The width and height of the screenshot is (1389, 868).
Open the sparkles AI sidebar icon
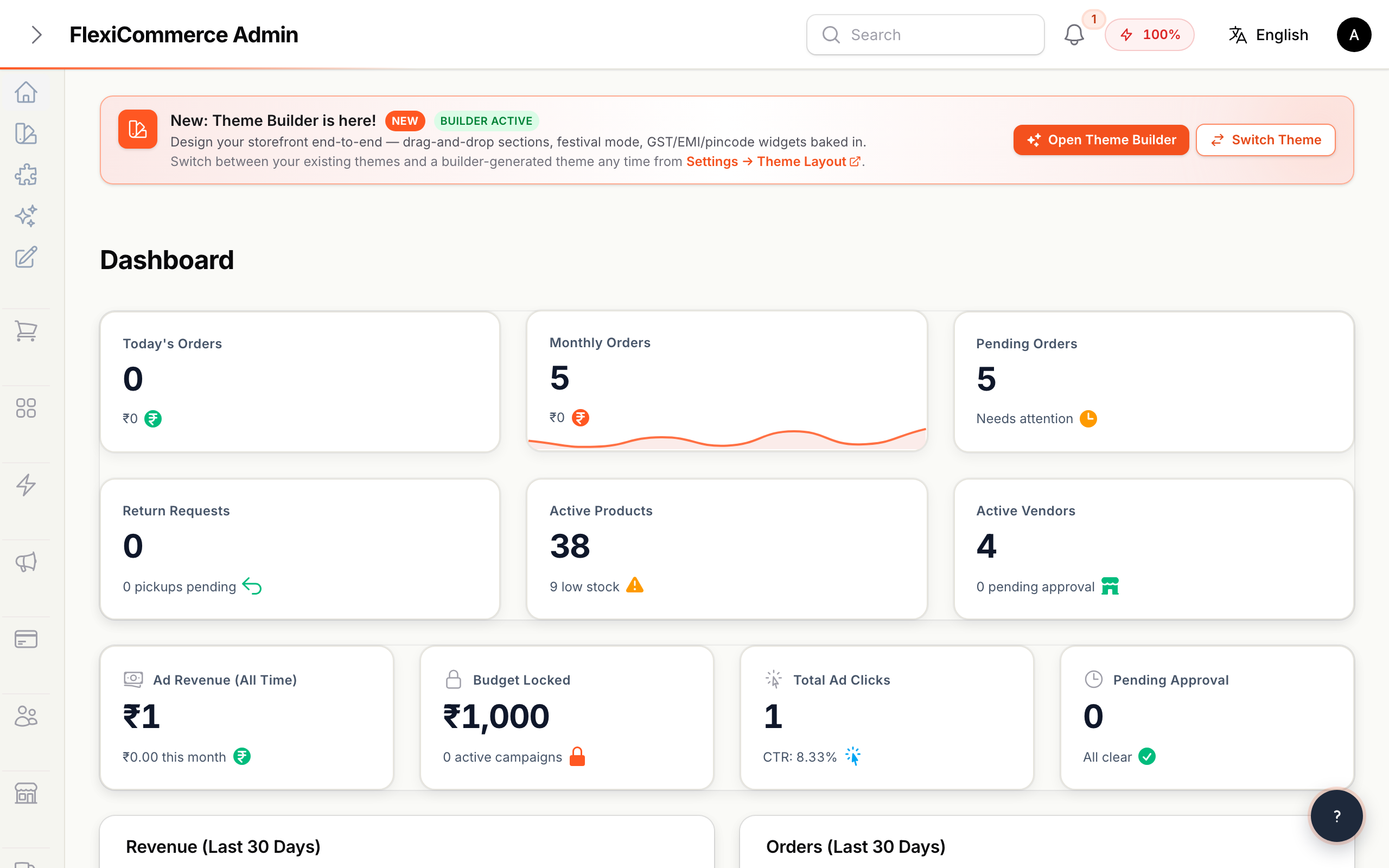(26, 216)
